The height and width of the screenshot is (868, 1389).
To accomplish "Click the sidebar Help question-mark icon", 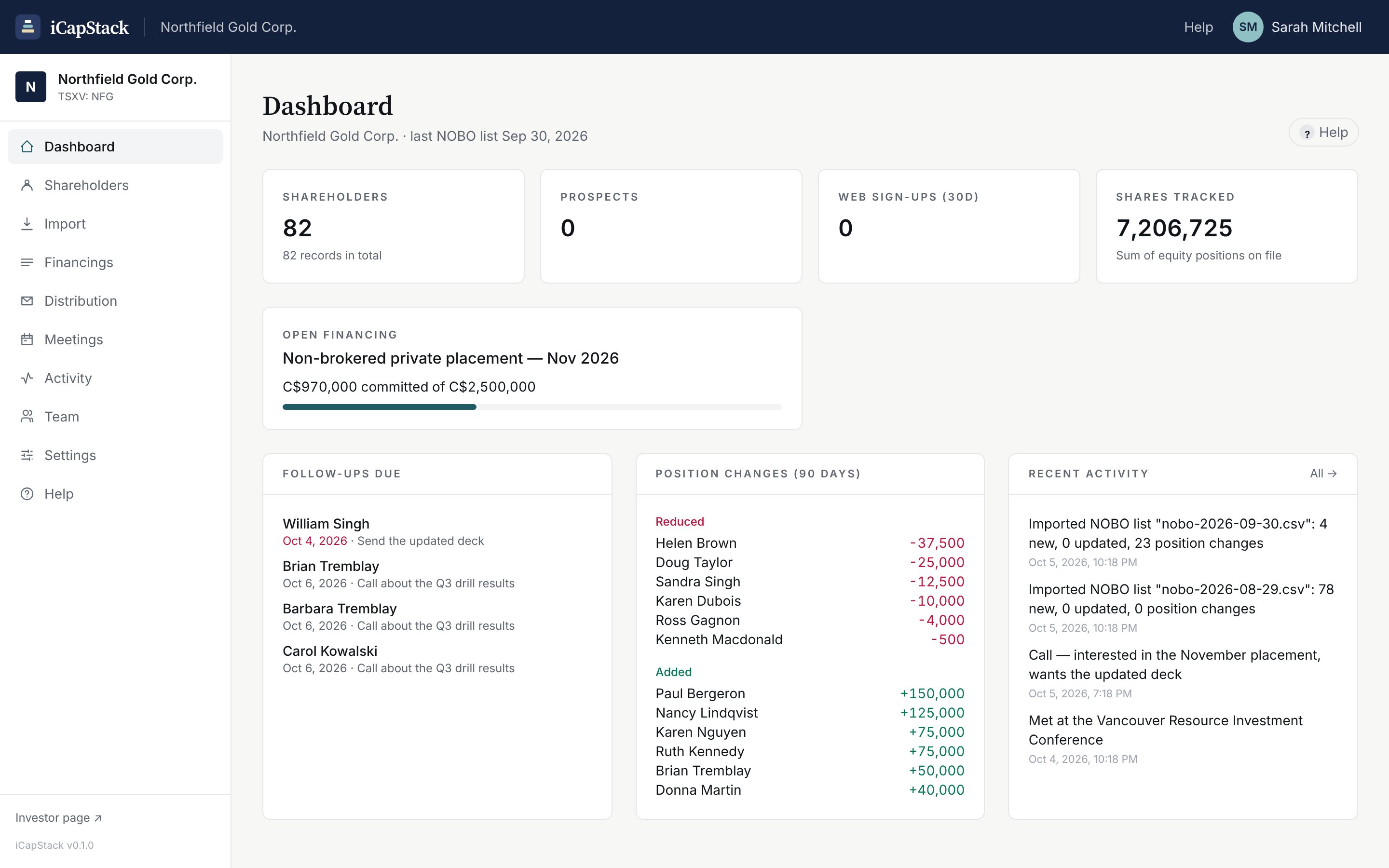I will click(x=27, y=494).
